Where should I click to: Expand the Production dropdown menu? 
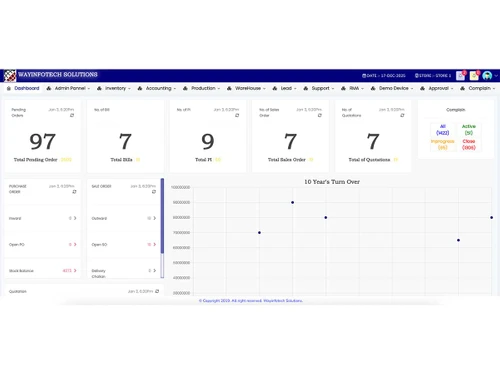click(205, 88)
